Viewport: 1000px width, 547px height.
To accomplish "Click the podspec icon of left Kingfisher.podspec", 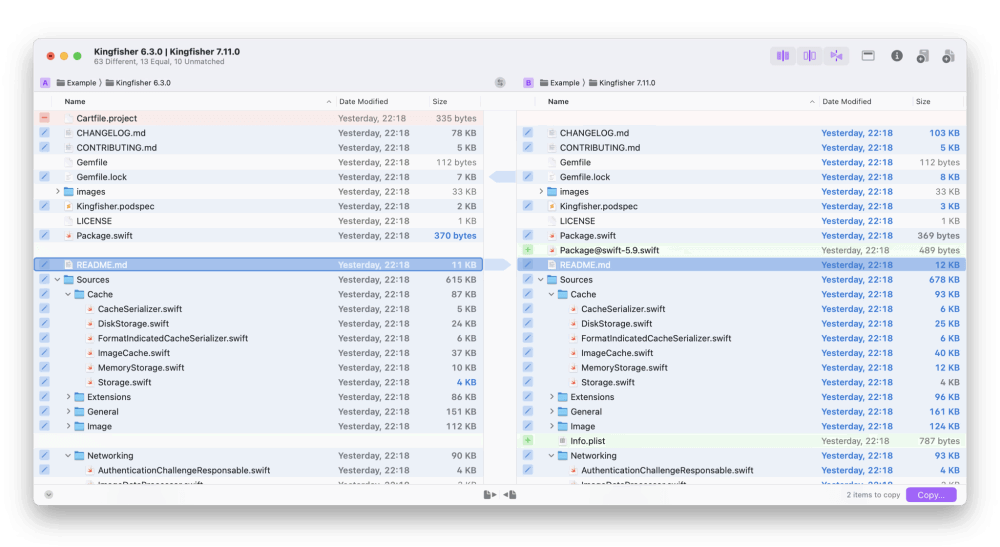I will click(x=68, y=206).
